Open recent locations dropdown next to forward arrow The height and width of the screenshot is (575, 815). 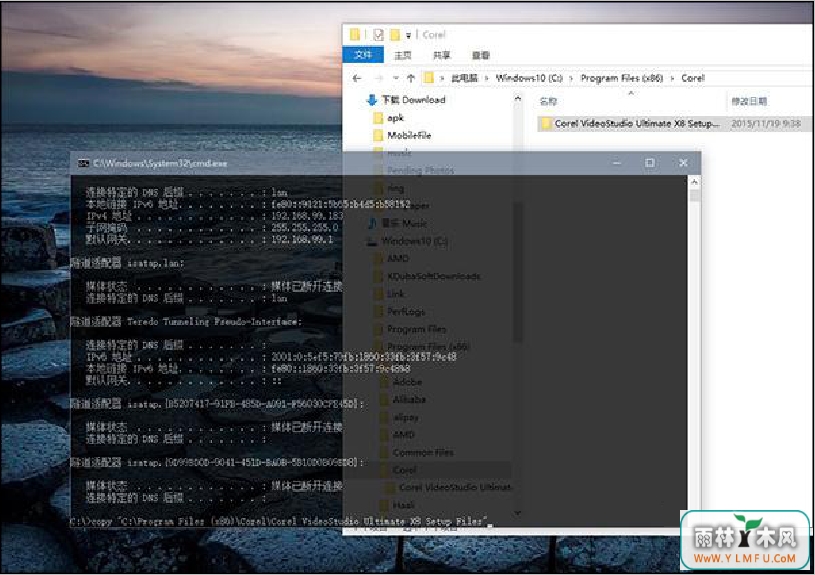coord(396,79)
